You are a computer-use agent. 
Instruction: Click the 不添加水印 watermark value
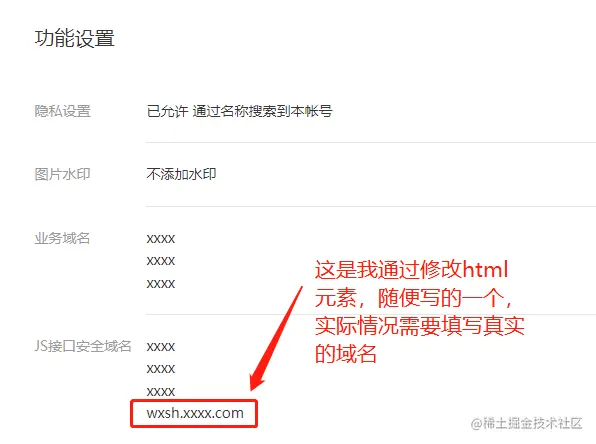(x=181, y=174)
